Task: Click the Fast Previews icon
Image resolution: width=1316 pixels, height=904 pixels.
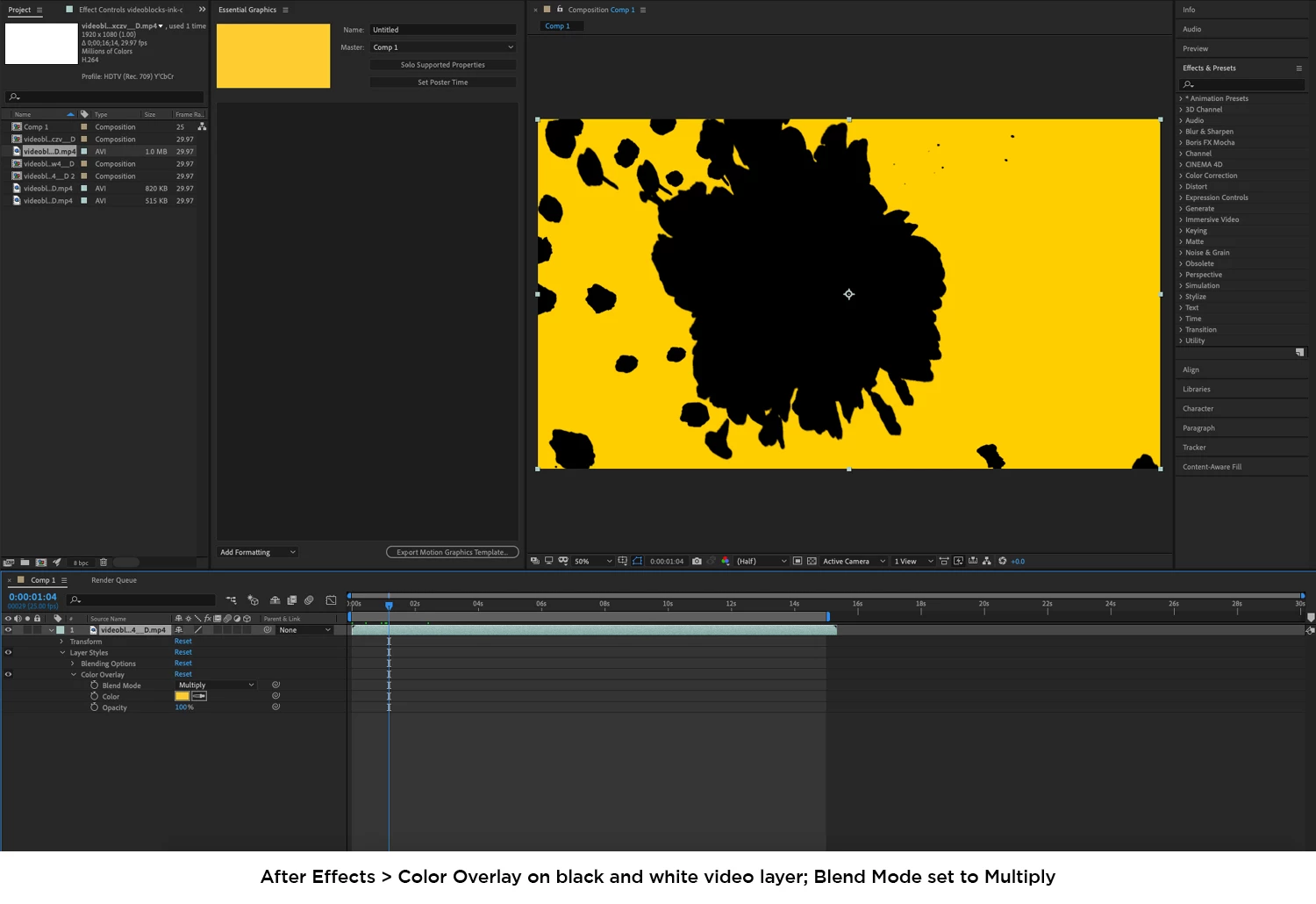Action: coord(958,561)
